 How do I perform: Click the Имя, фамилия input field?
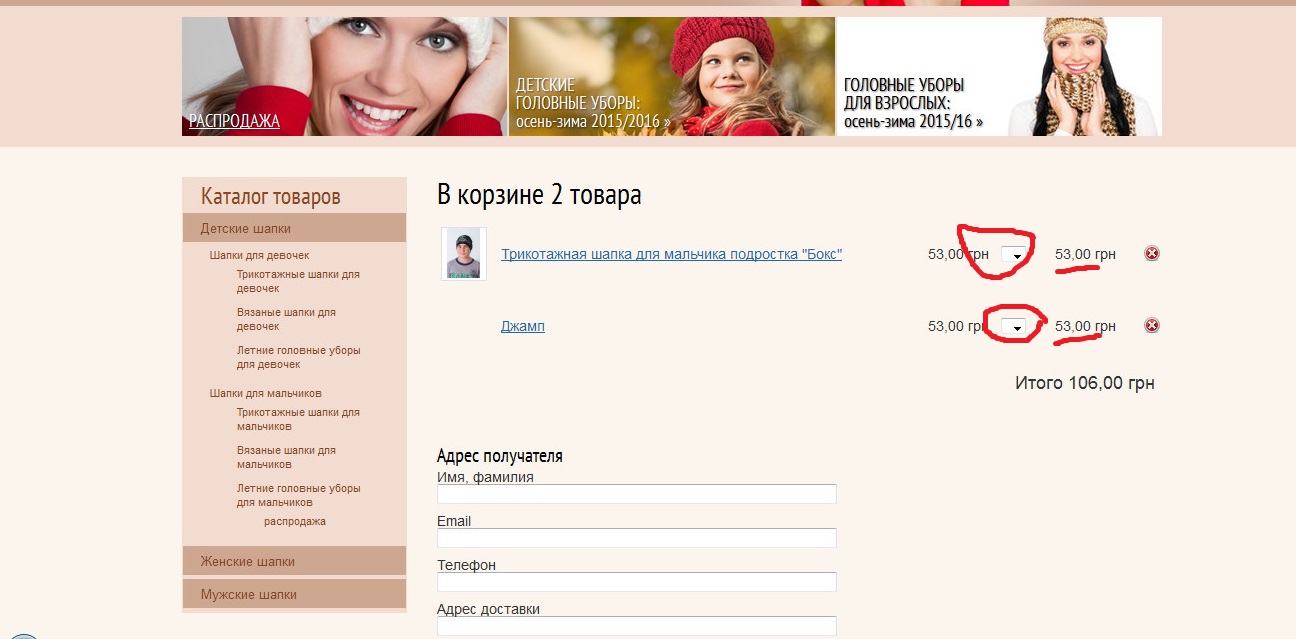[x=636, y=494]
